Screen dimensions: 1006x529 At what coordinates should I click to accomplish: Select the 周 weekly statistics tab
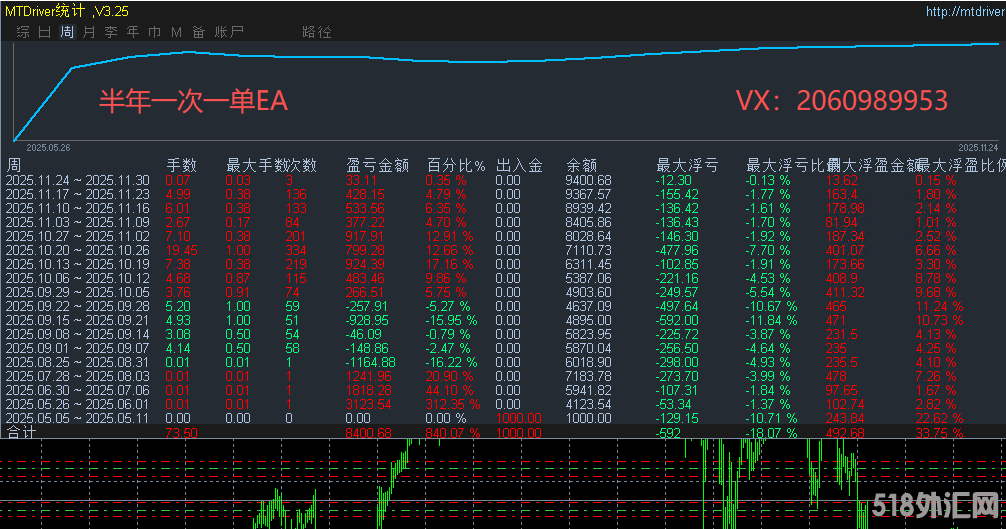point(67,32)
